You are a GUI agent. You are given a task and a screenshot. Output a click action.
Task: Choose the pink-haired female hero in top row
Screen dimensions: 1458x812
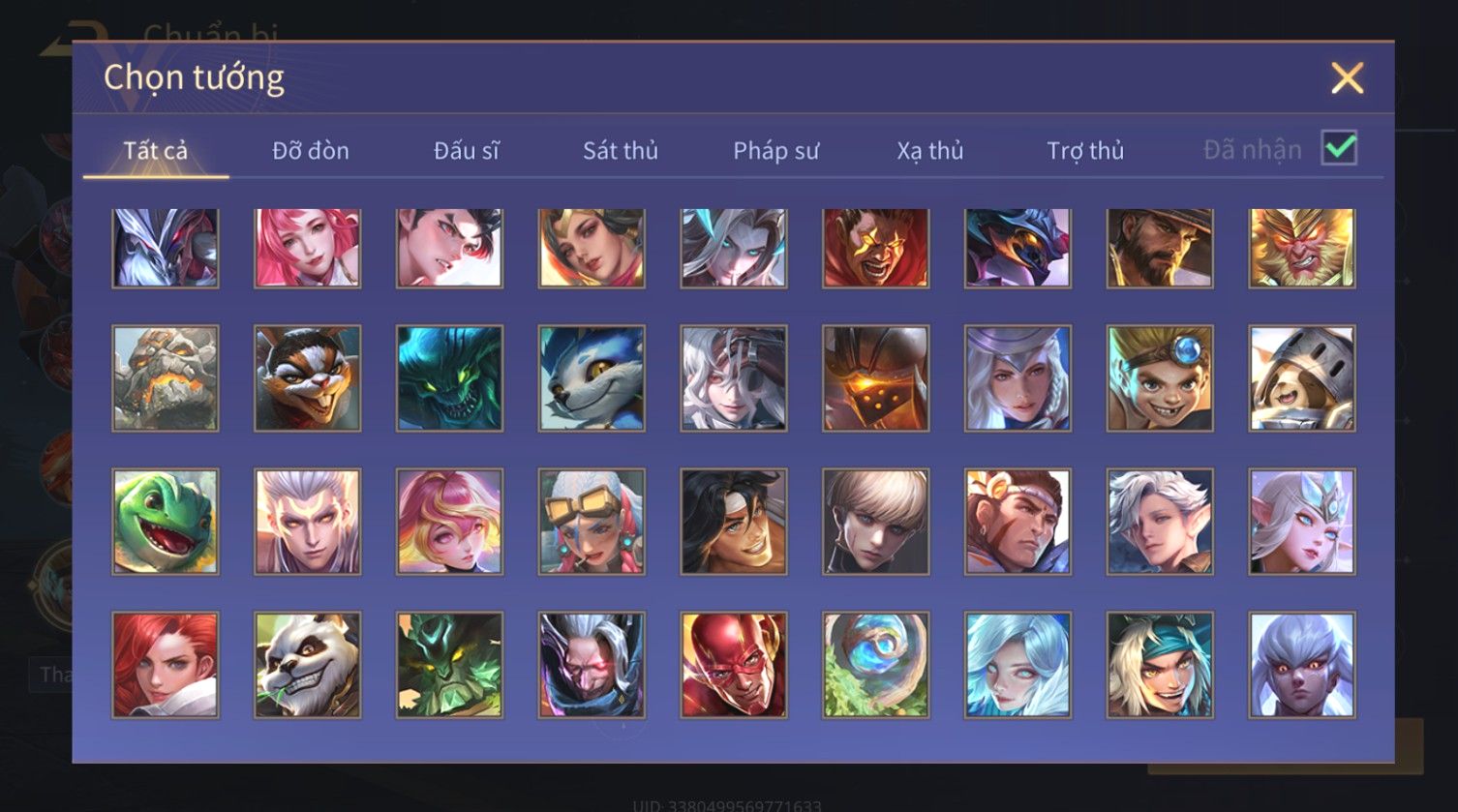308,248
